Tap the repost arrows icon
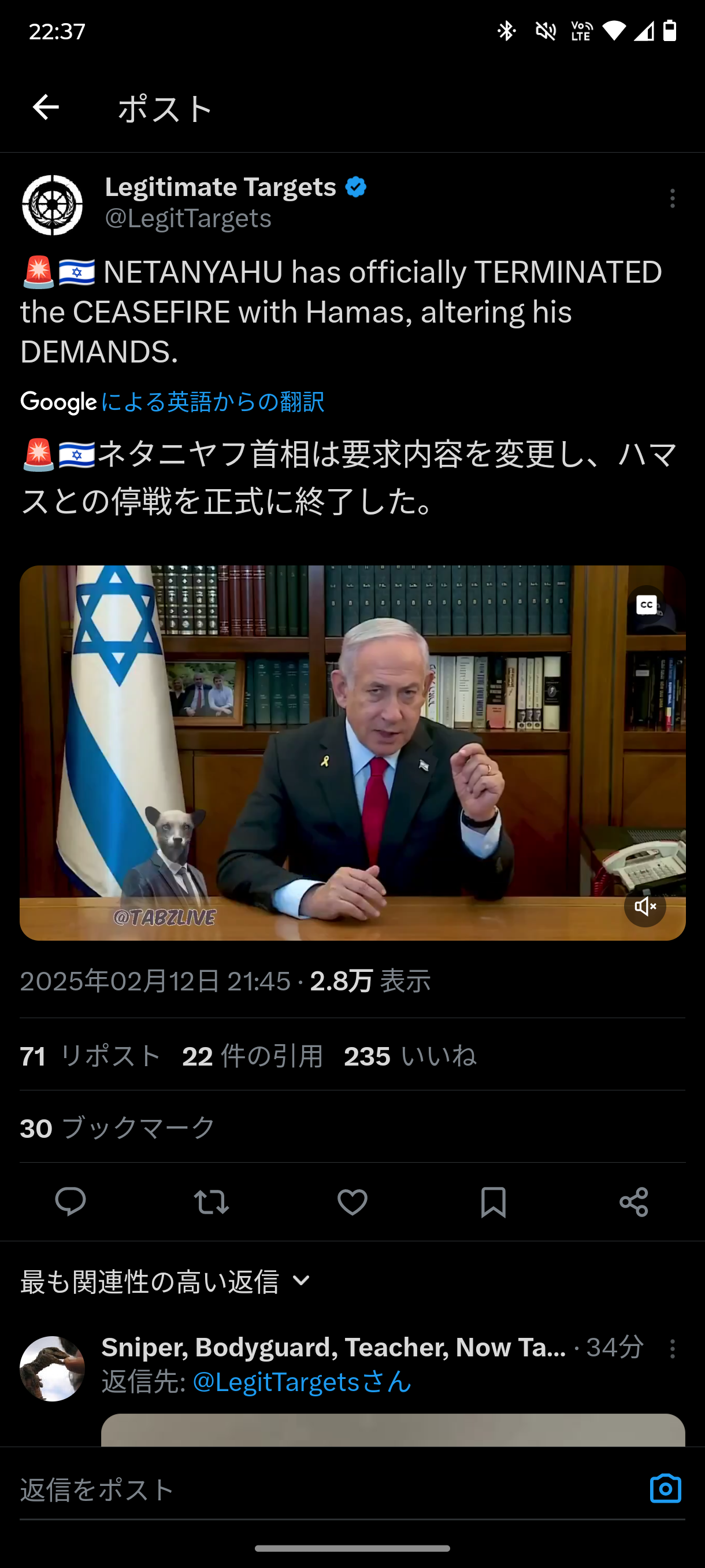Image resolution: width=705 pixels, height=1568 pixels. (211, 1202)
